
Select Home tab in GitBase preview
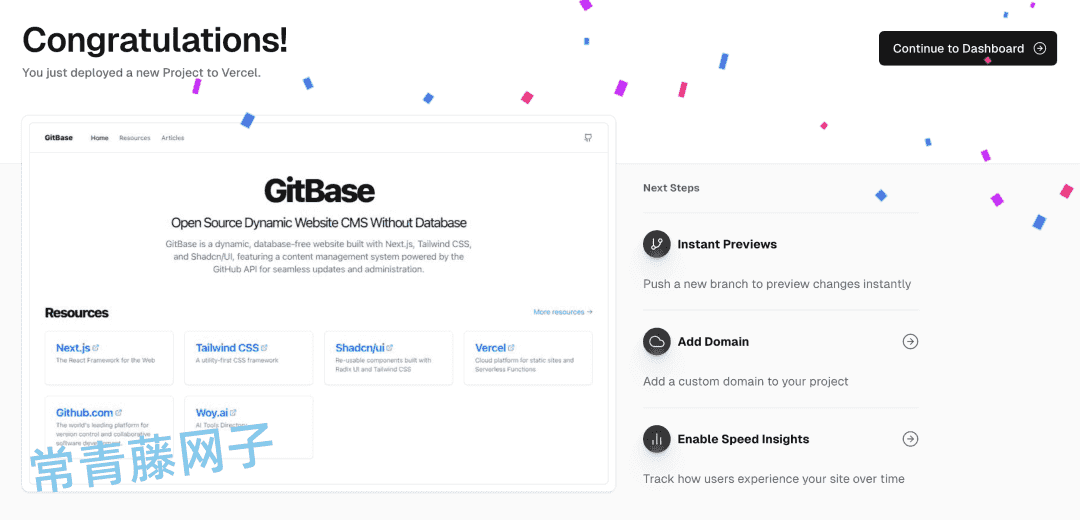[99, 138]
